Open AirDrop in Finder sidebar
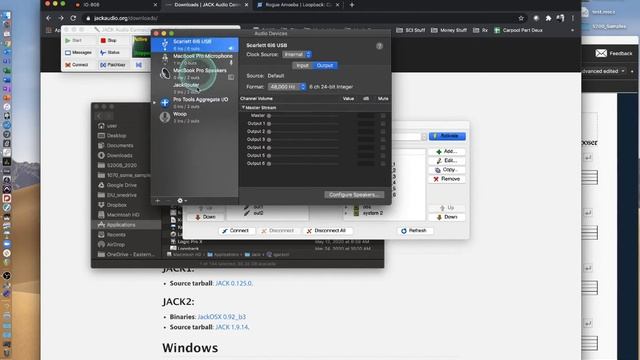This screenshot has height=360, width=640. 116,244
